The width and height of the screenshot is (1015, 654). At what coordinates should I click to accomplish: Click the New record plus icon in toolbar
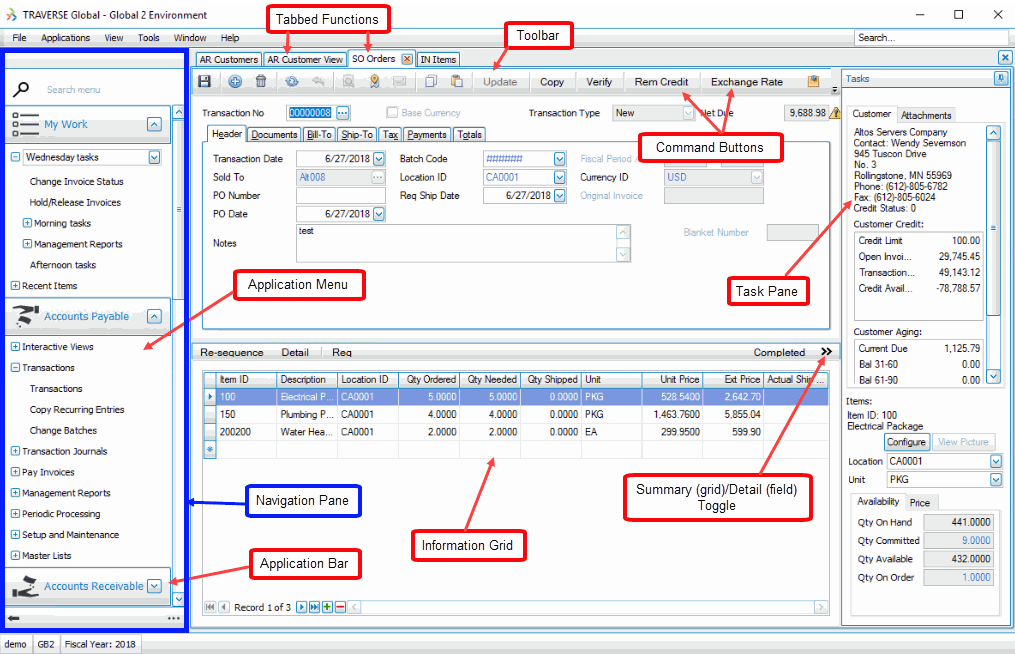pyautogui.click(x=235, y=82)
